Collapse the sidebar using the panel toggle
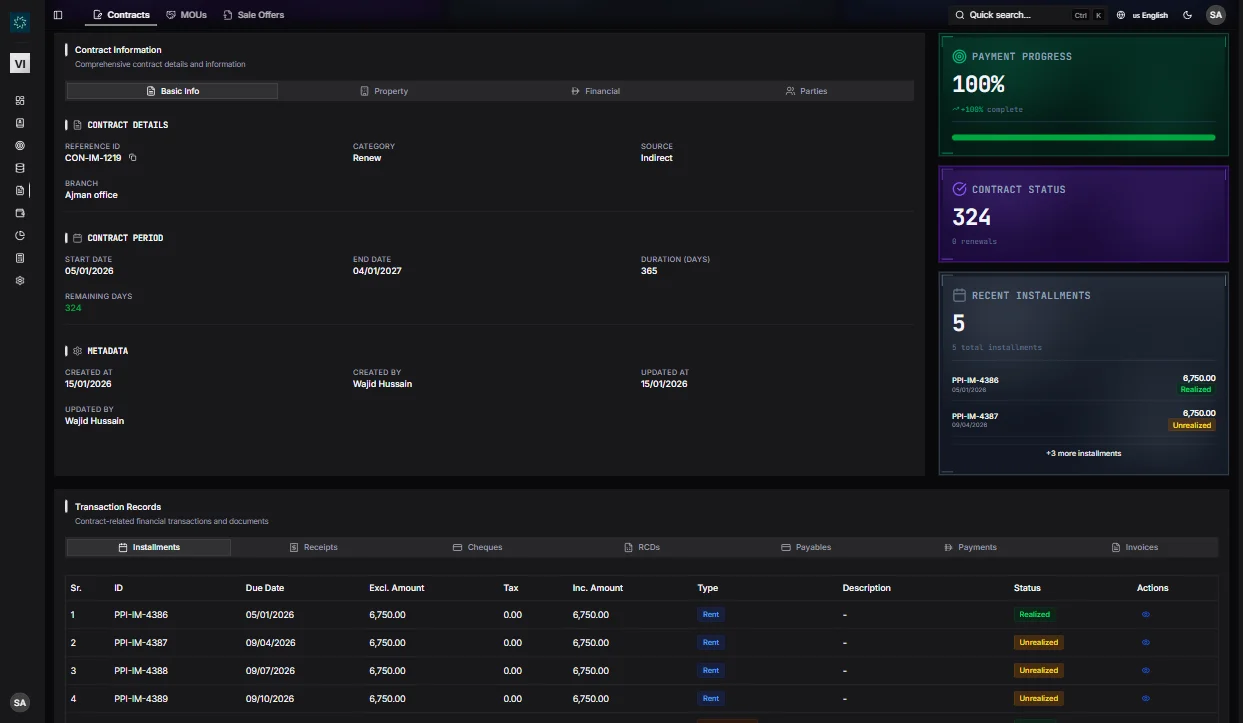Image resolution: width=1243 pixels, height=723 pixels. pyautogui.click(x=58, y=15)
